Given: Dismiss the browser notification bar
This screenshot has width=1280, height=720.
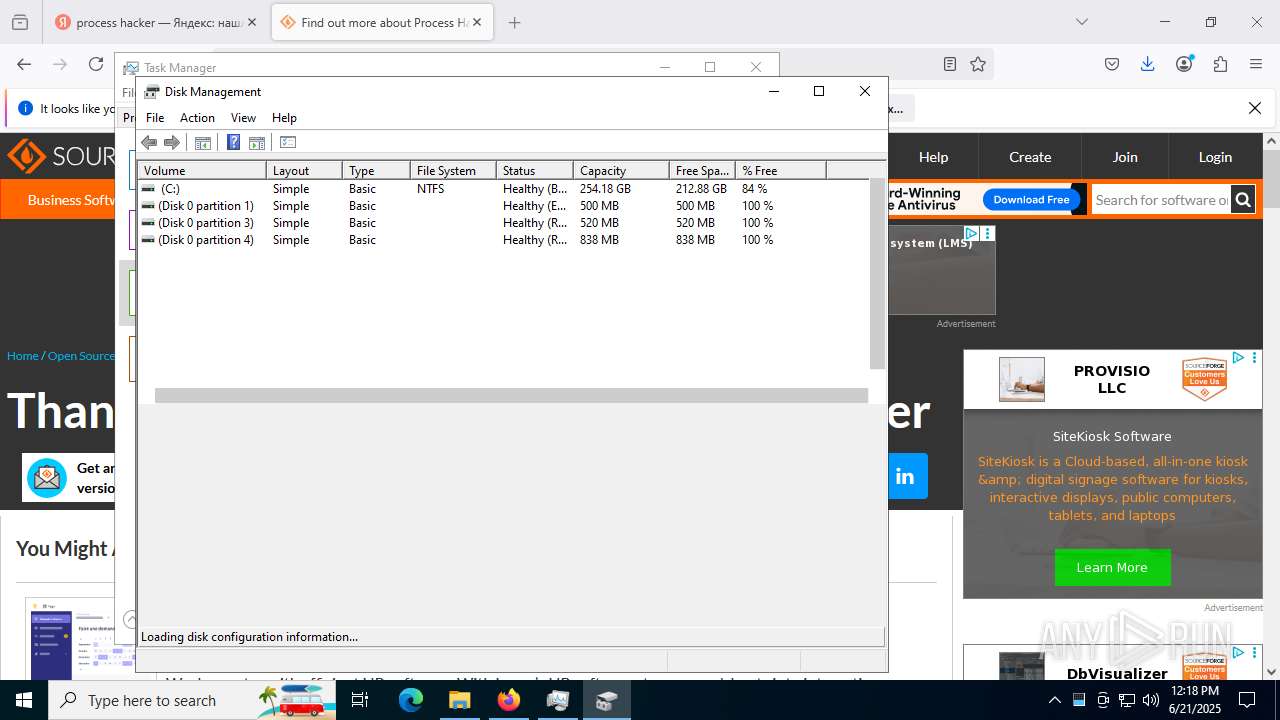Looking at the screenshot, I should click(x=1255, y=108).
